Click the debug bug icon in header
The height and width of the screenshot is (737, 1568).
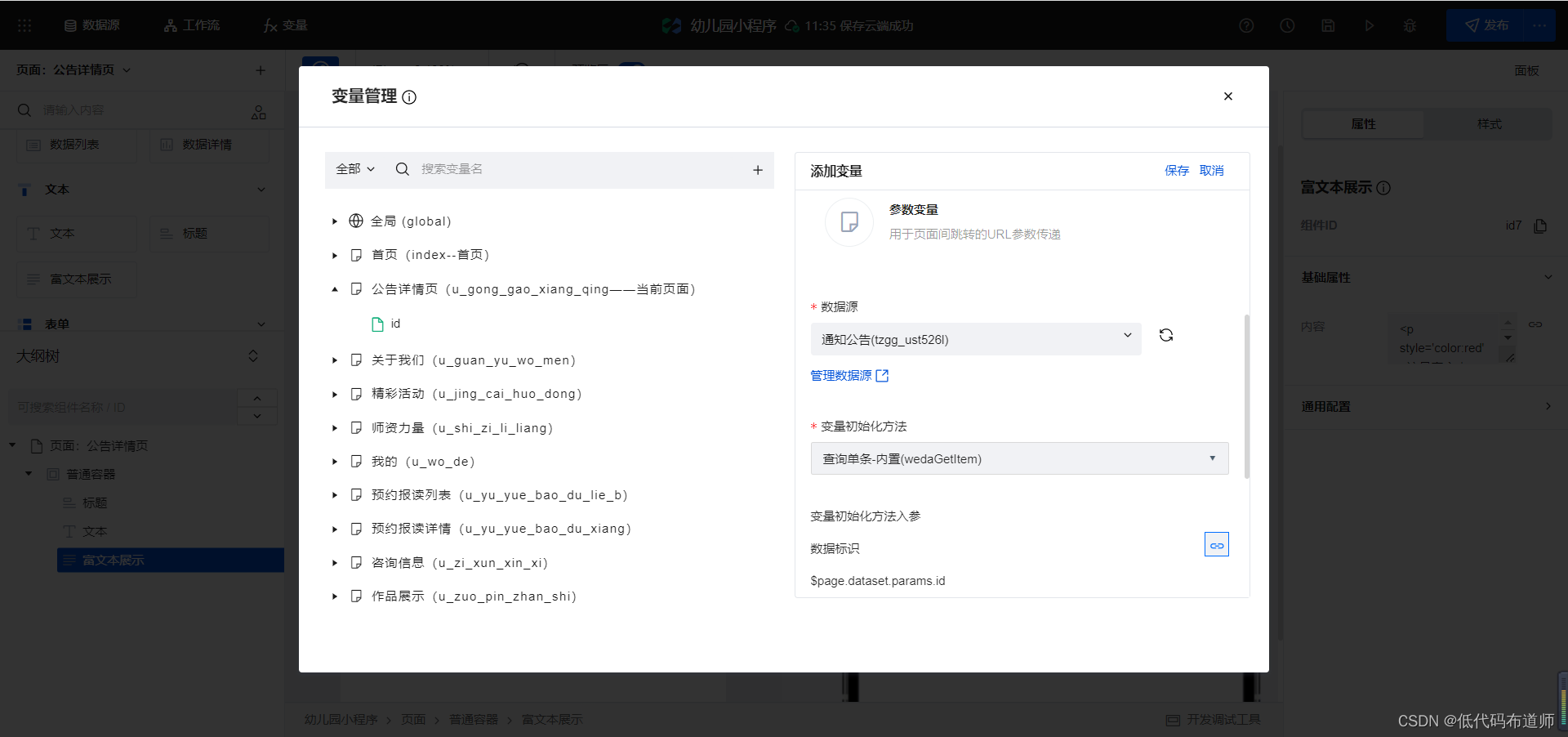pyautogui.click(x=1410, y=25)
